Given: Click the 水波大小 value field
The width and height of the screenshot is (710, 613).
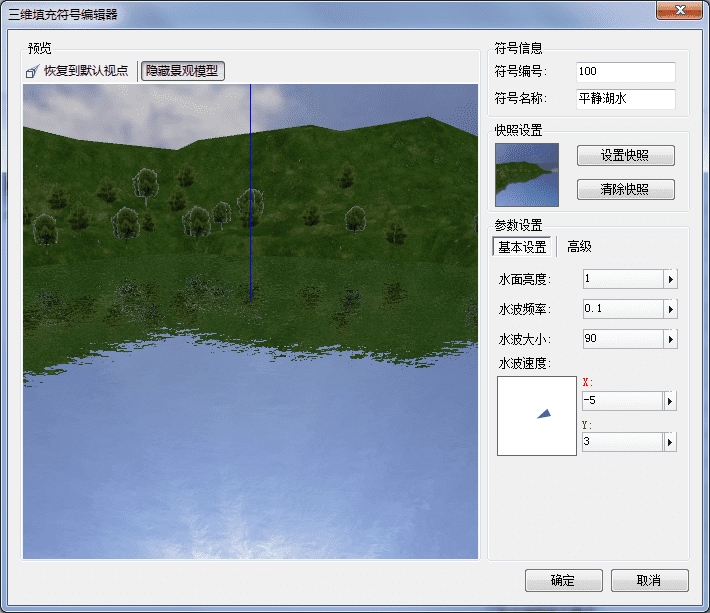Looking at the screenshot, I should [x=623, y=339].
